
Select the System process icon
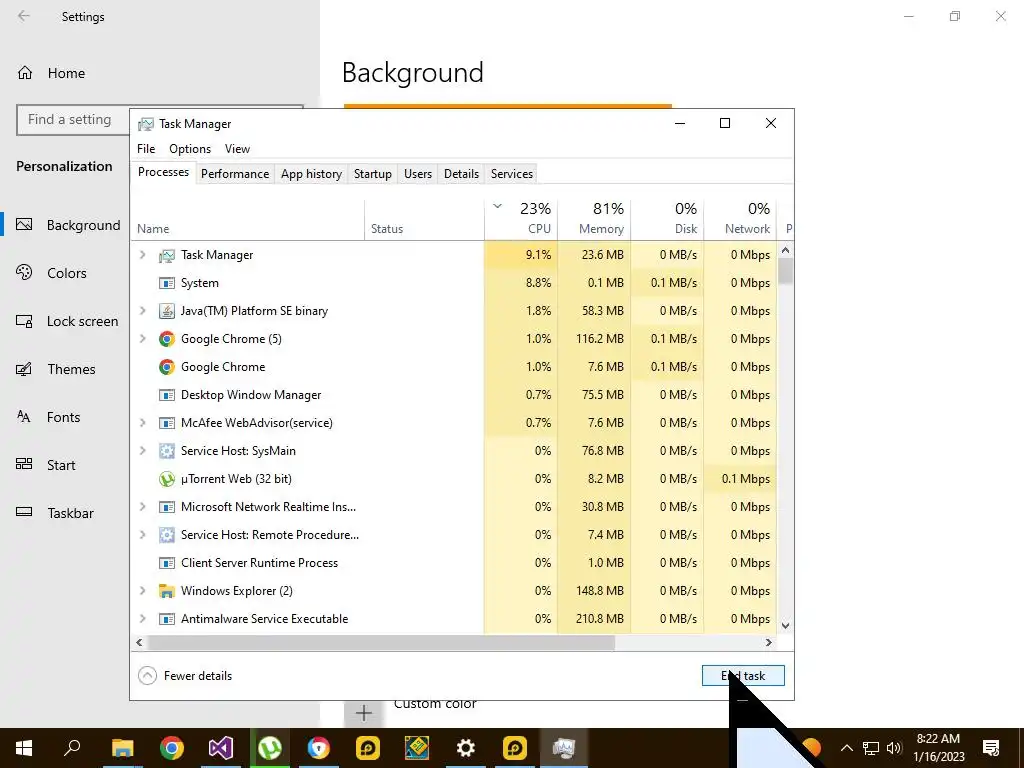tap(167, 283)
